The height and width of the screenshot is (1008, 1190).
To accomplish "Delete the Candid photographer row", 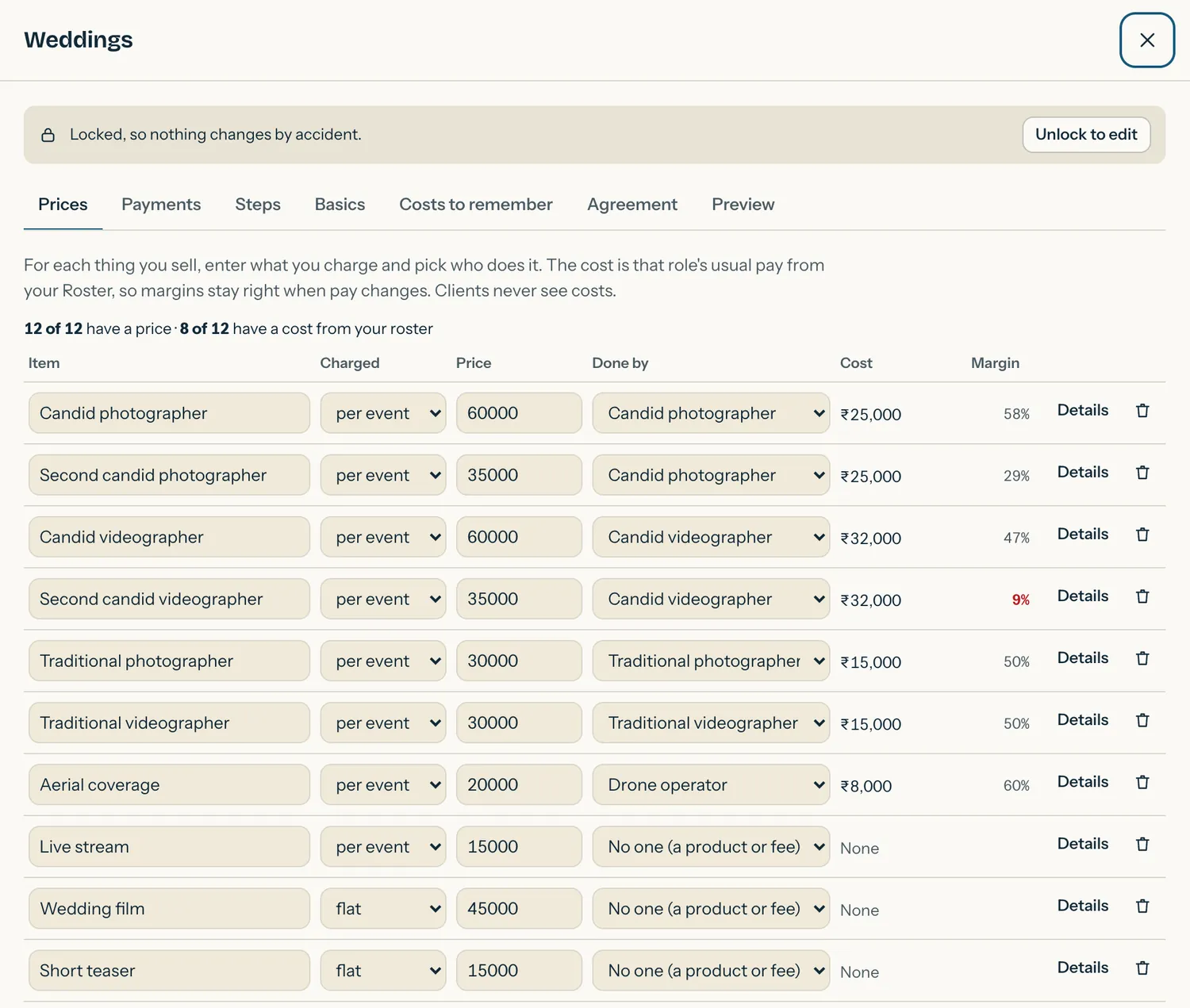I will pos(1142,411).
